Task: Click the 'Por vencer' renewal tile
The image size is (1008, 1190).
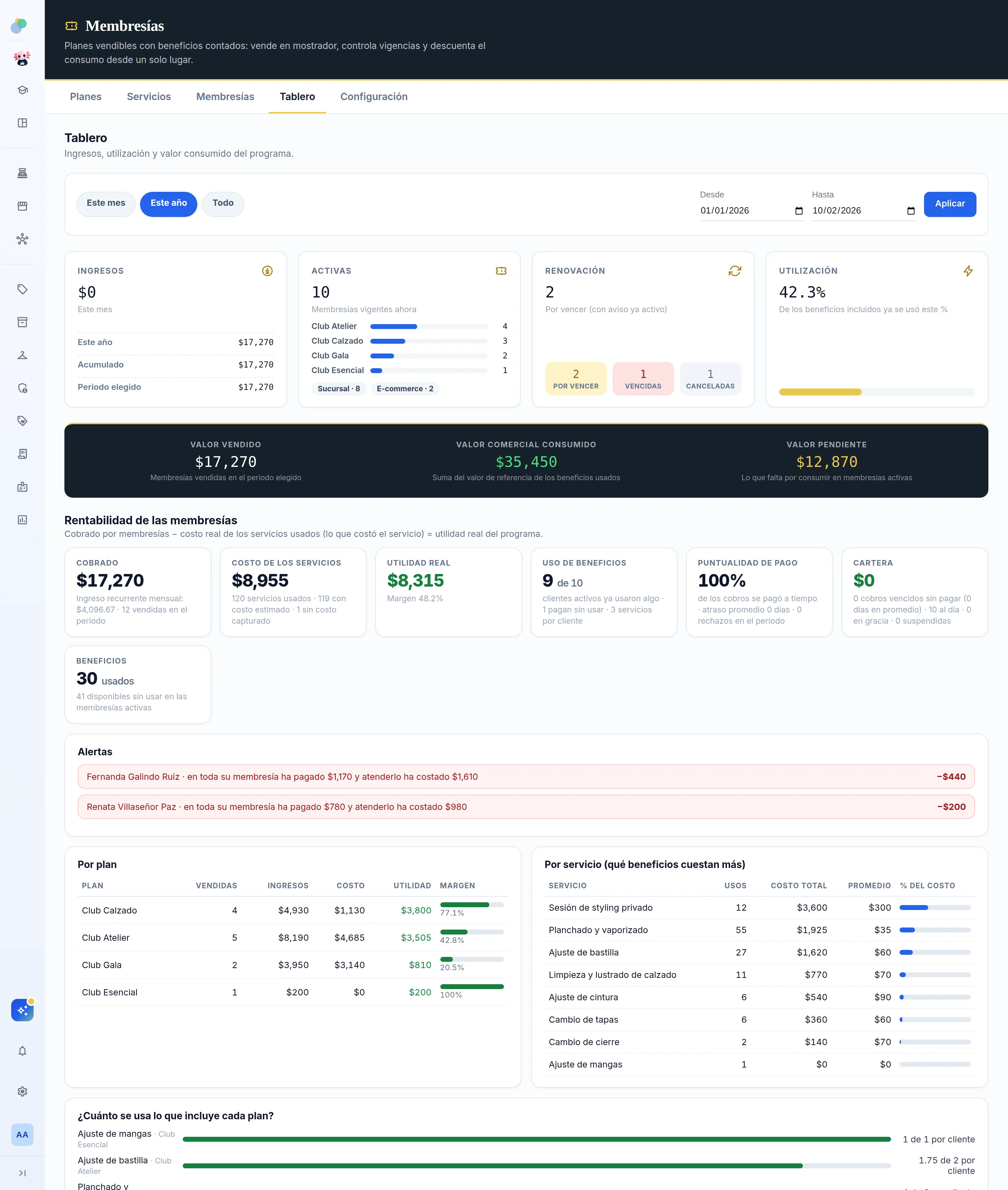Action: tap(575, 379)
